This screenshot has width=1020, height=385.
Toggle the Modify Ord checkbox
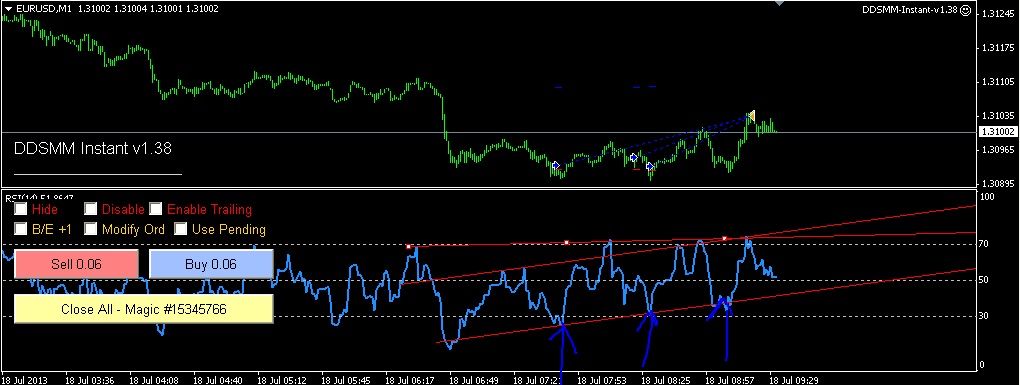coord(90,229)
